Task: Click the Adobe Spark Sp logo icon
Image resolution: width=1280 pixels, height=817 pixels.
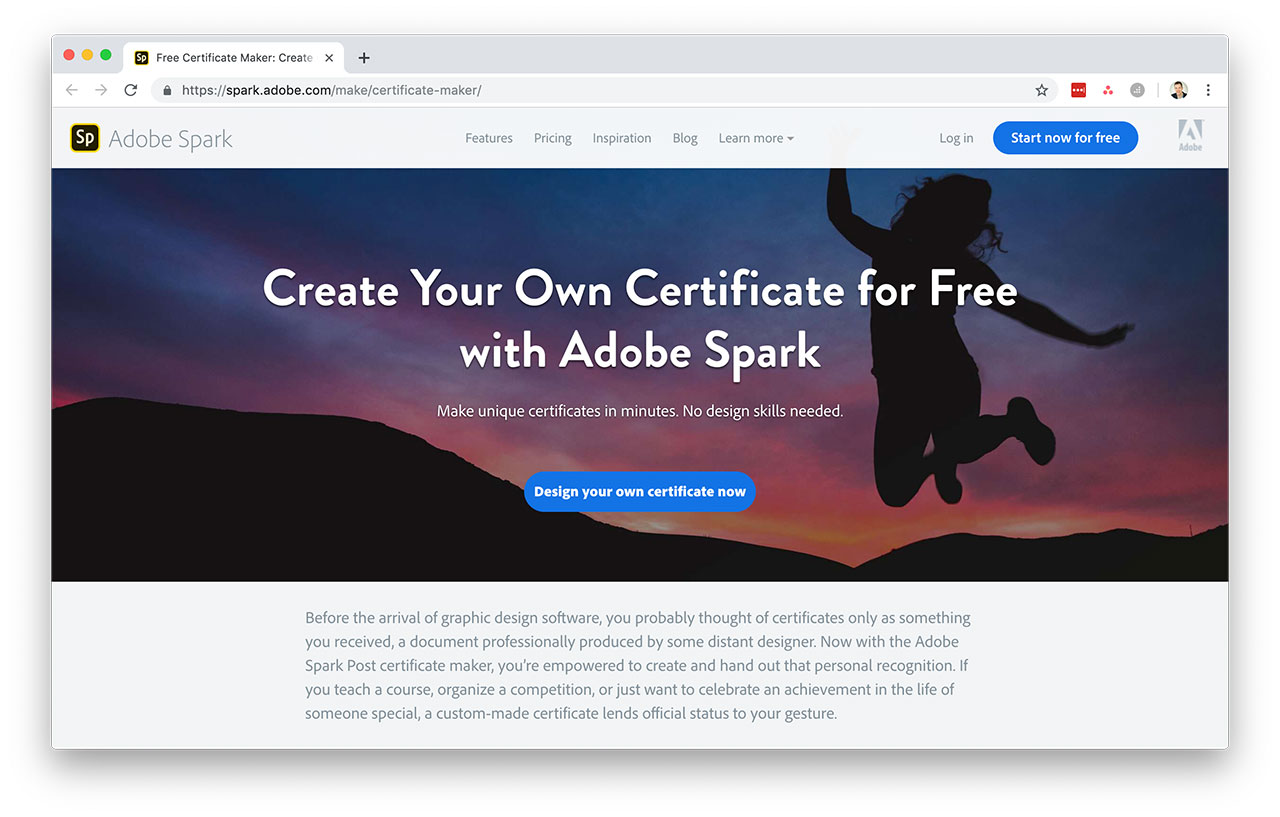Action: pyautogui.click(x=85, y=138)
